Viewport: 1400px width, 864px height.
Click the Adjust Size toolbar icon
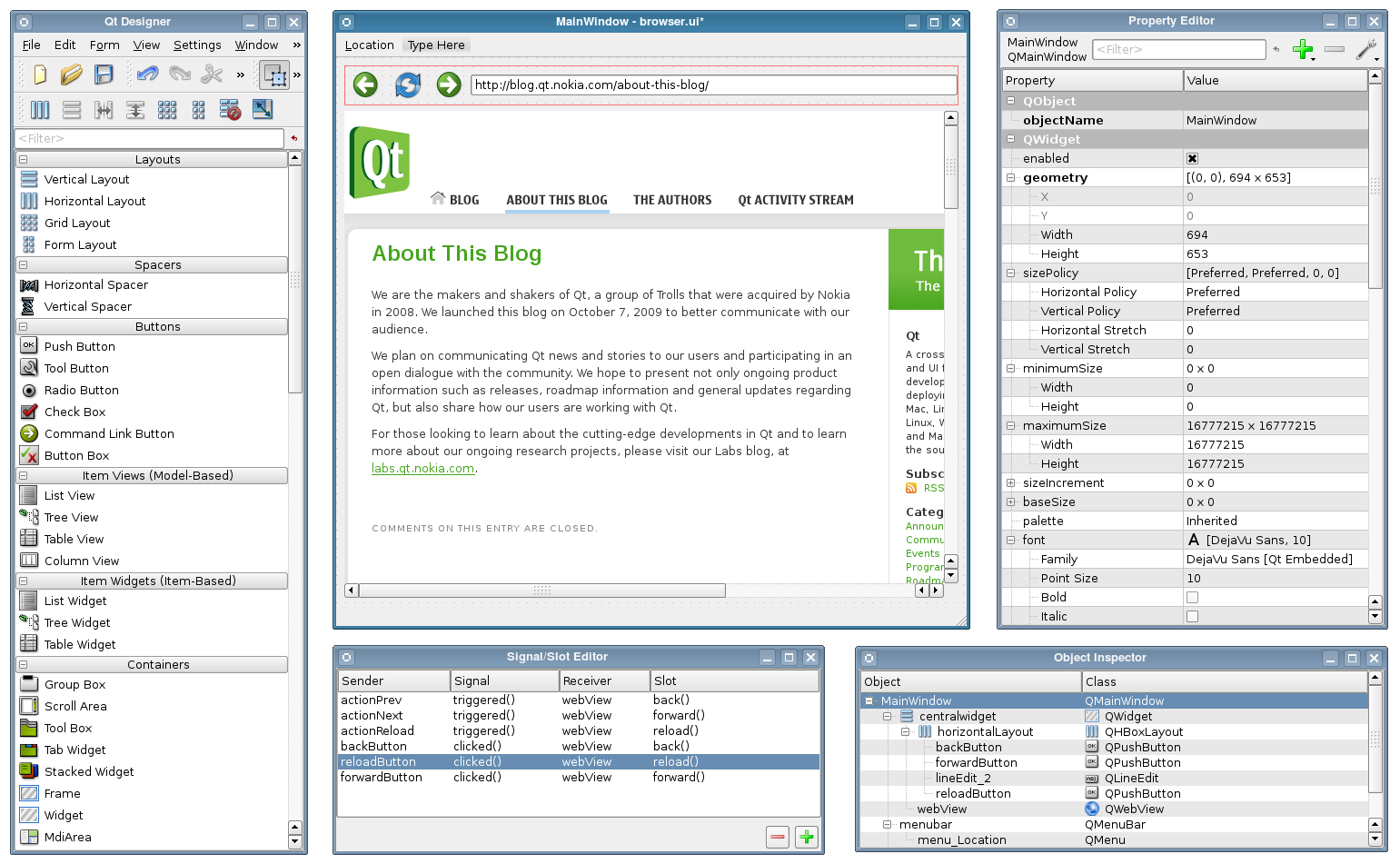pos(263,109)
